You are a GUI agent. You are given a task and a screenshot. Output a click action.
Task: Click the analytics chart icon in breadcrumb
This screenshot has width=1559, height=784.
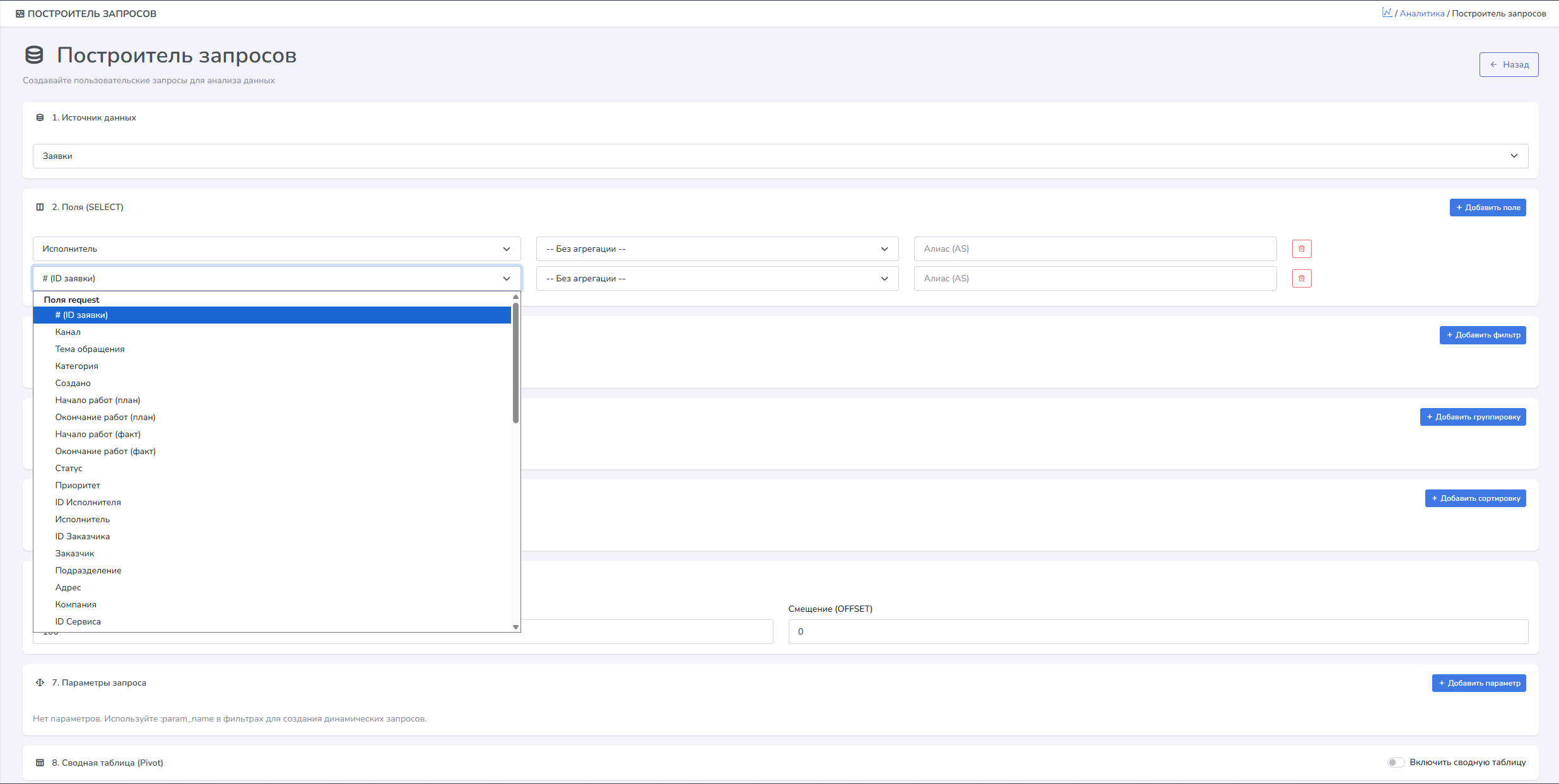coord(1387,13)
